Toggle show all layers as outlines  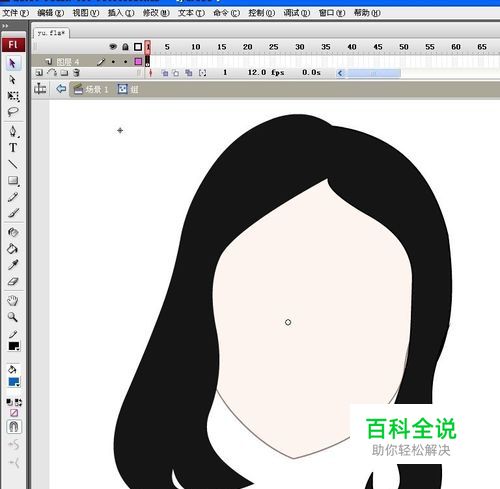click(138, 47)
